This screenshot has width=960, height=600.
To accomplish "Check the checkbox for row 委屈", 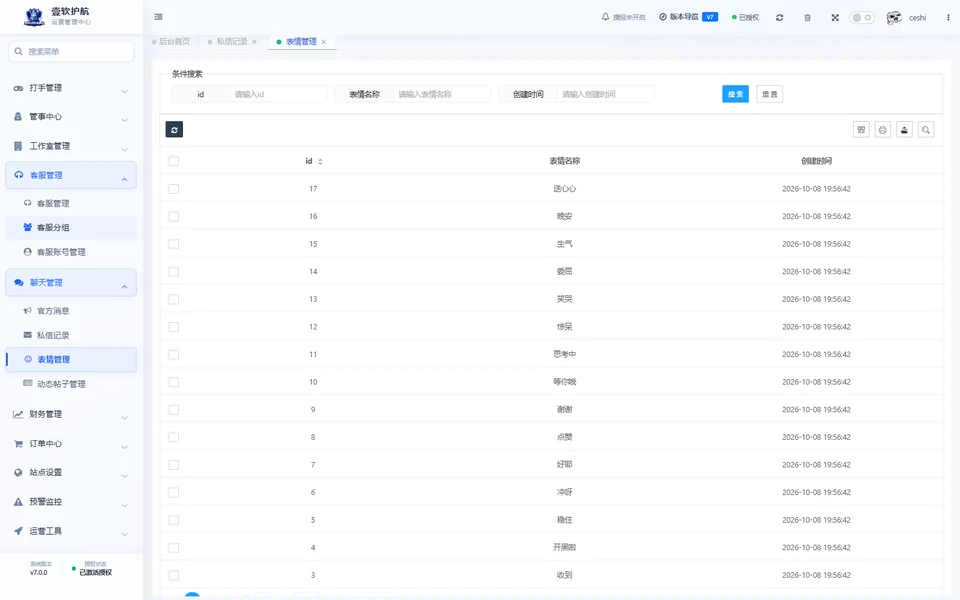I will [174, 272].
